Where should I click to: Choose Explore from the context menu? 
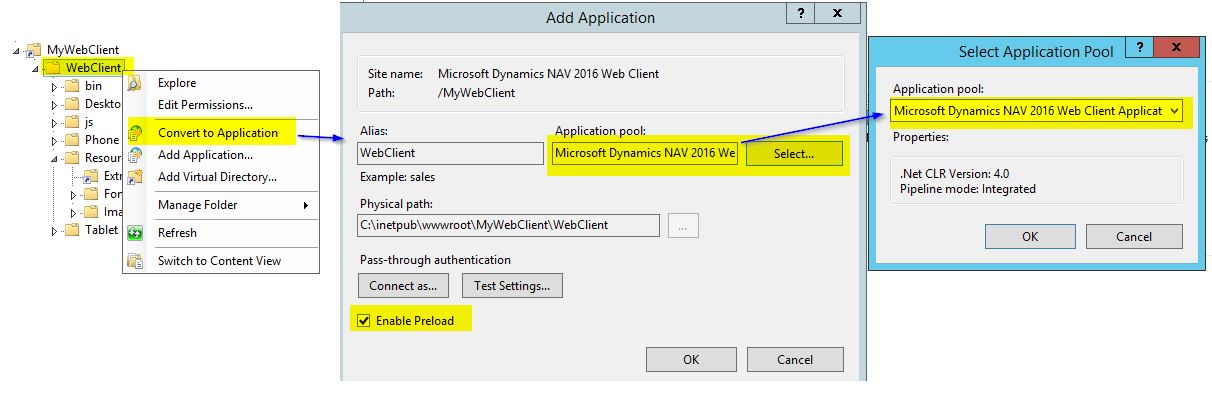click(177, 83)
